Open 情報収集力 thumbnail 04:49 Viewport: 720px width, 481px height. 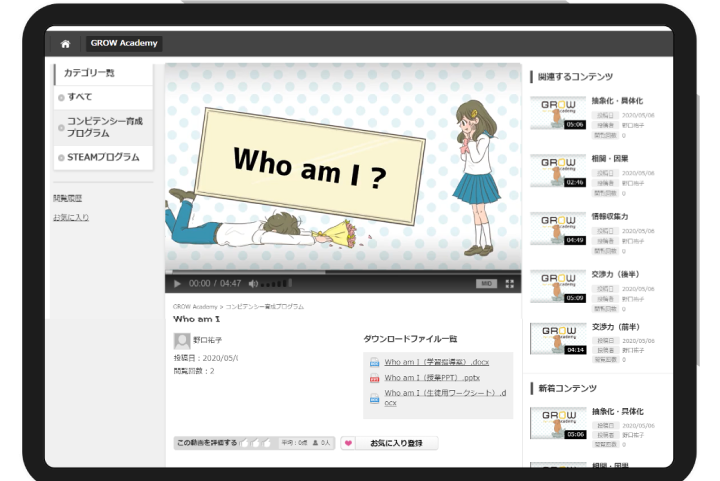[x=558, y=229]
